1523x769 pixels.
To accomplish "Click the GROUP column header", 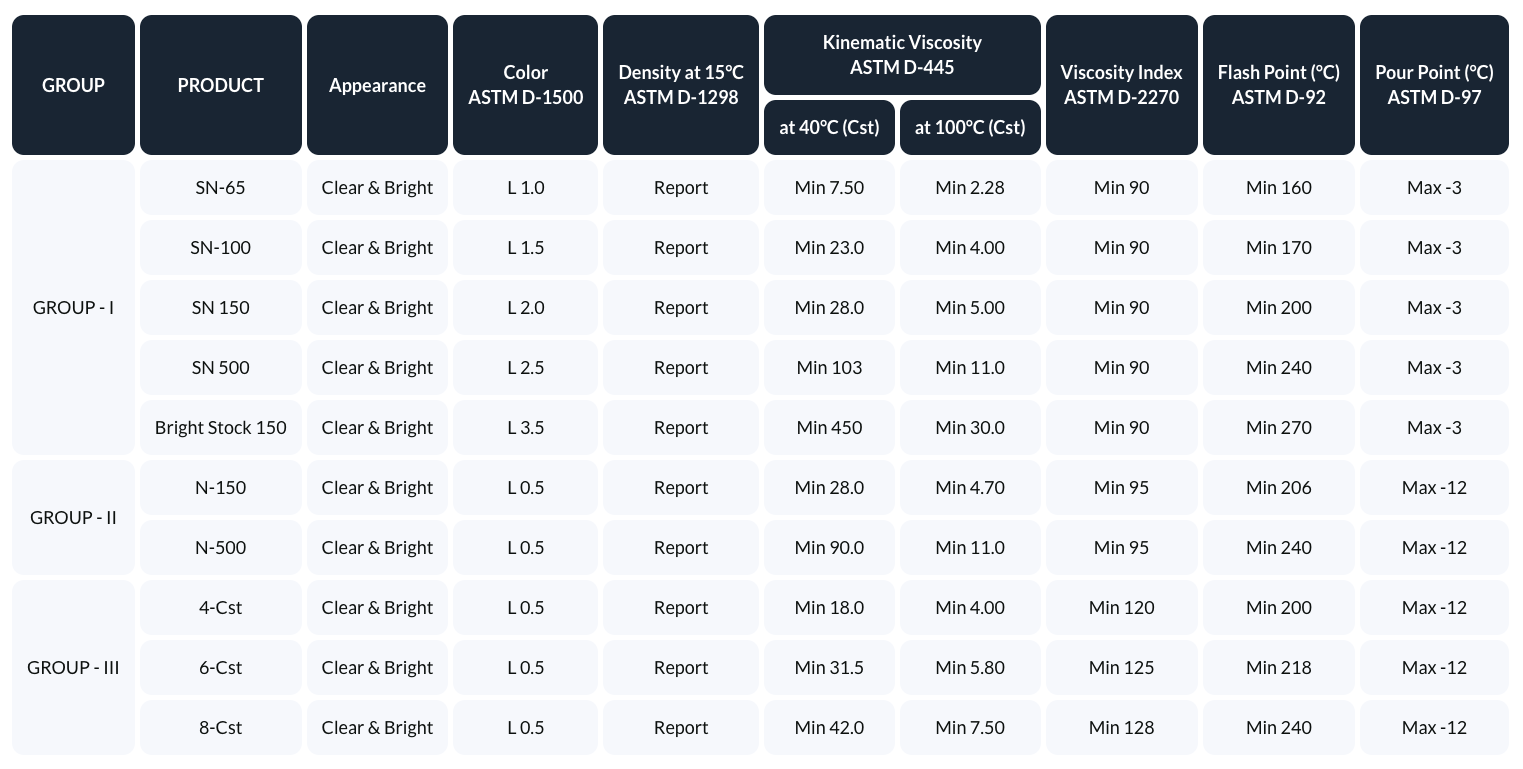I will click(73, 85).
